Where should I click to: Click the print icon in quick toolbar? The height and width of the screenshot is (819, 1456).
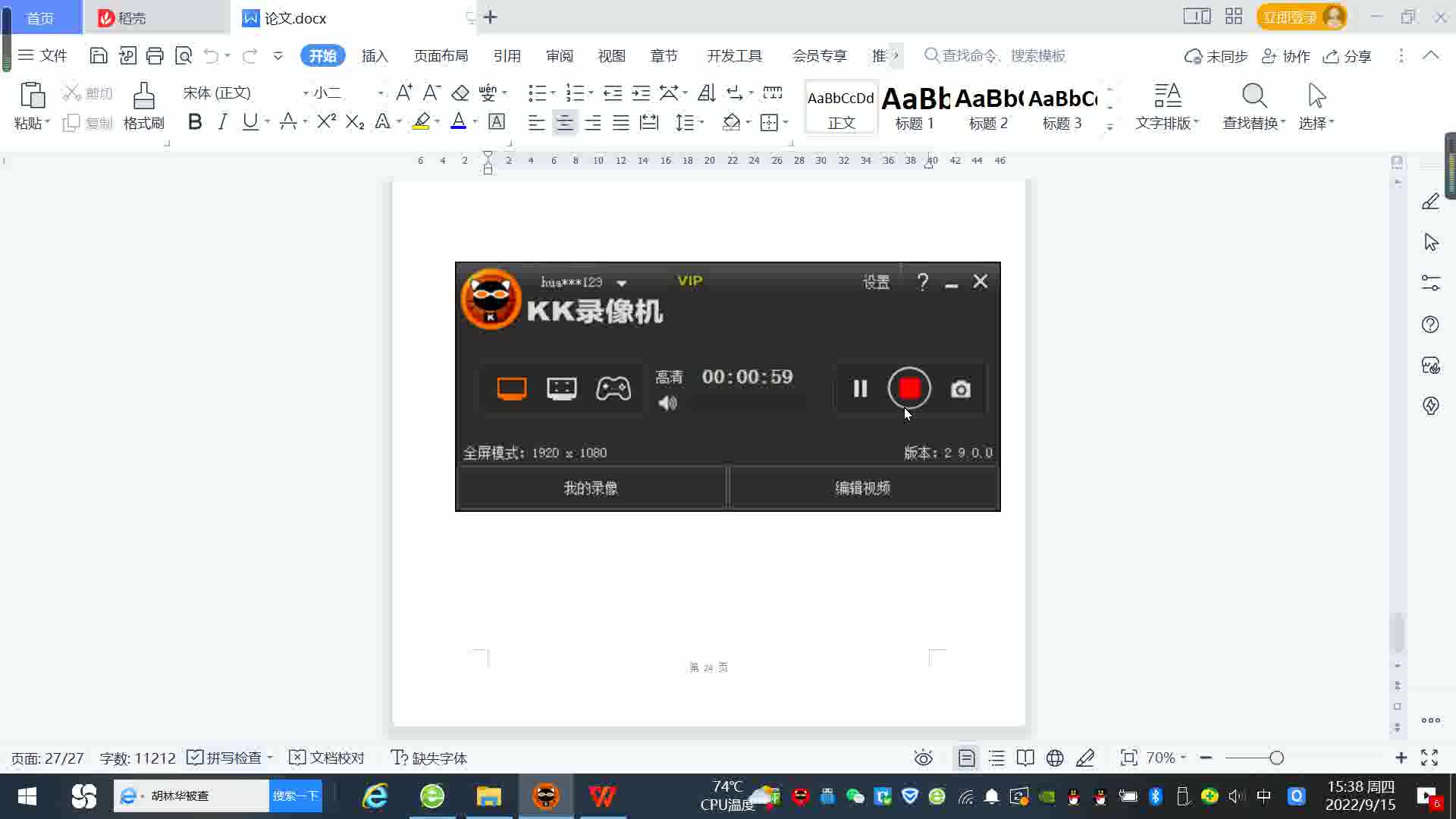pos(155,55)
